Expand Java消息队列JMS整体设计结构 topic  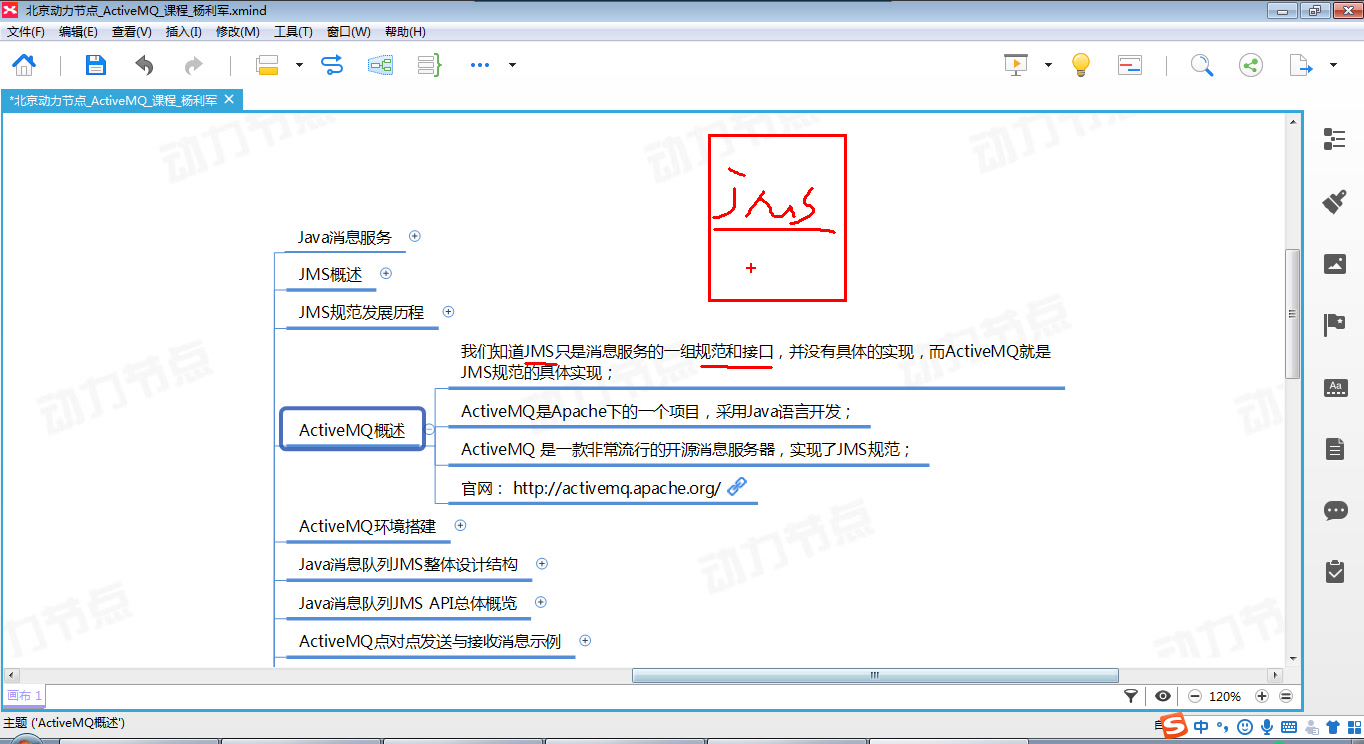(542, 564)
